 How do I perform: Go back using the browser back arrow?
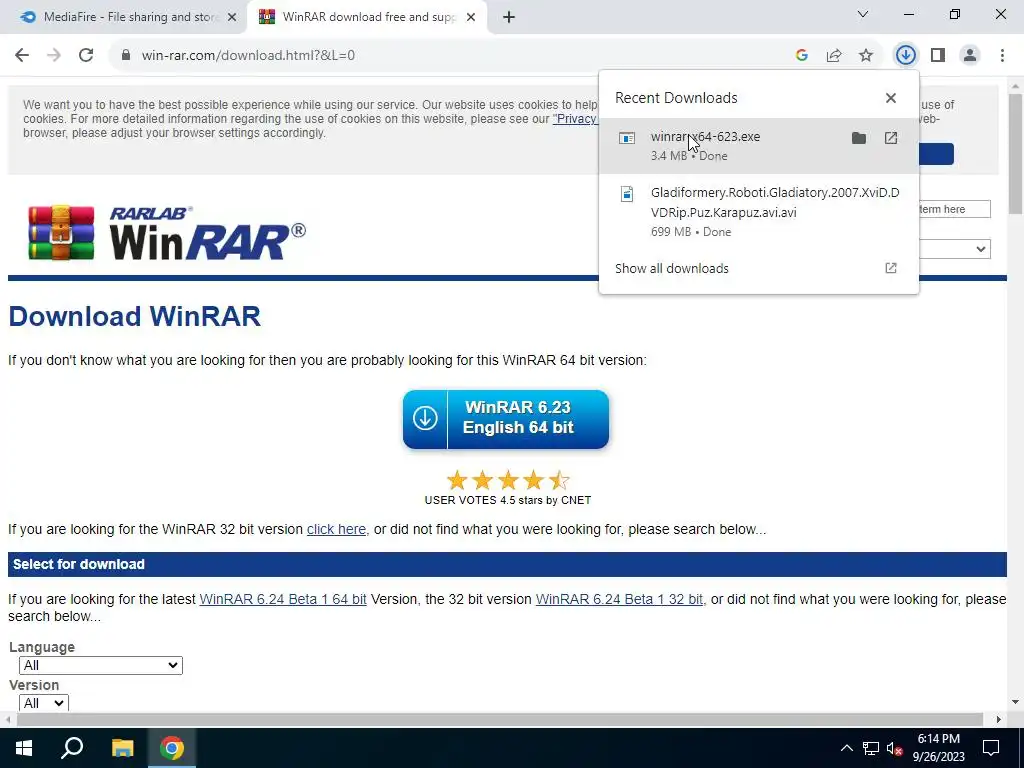click(22, 56)
